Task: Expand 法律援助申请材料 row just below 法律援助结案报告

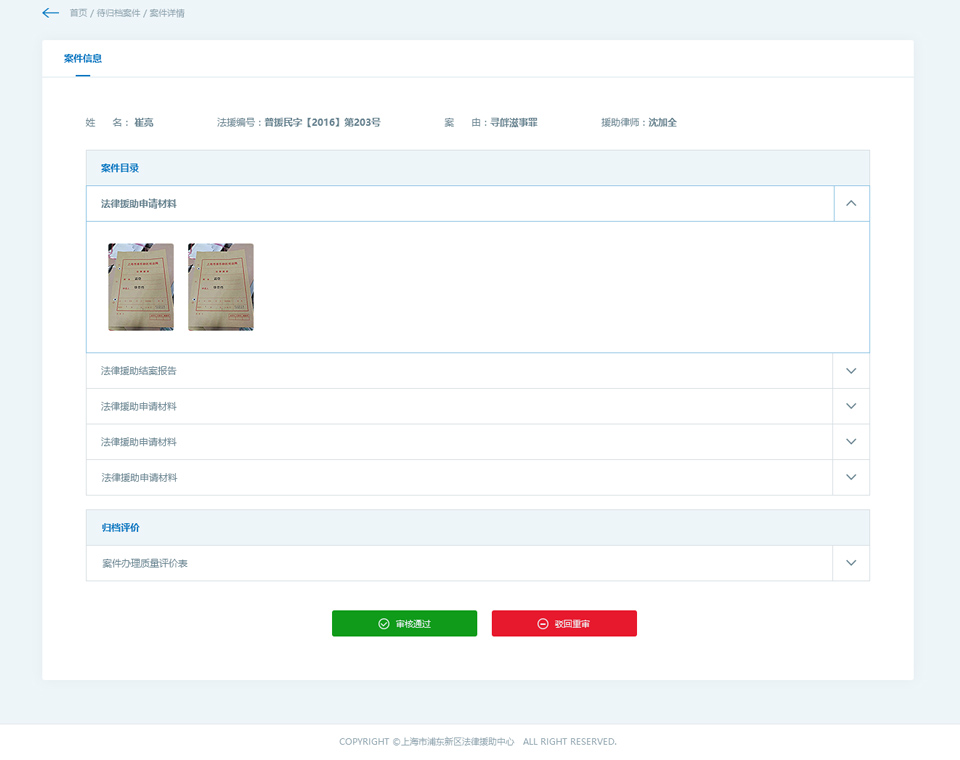Action: click(851, 407)
